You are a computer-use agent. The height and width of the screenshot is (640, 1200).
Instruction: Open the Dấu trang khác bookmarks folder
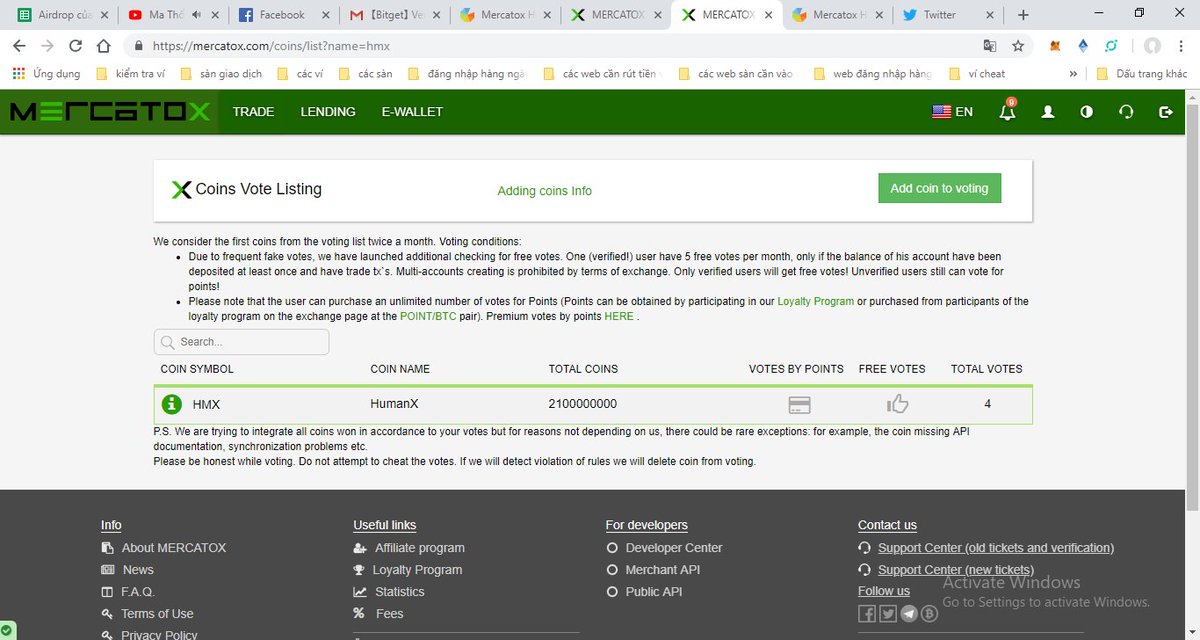(1141, 74)
